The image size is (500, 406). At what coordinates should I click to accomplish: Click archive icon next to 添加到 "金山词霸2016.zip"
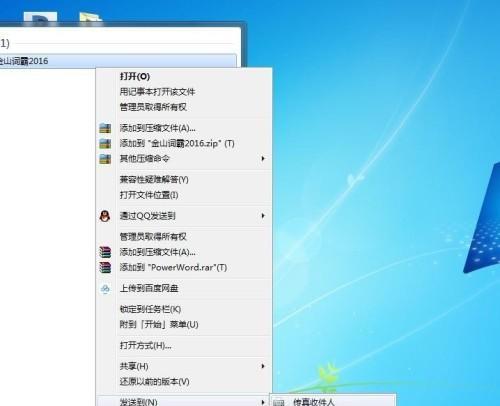click(105, 143)
